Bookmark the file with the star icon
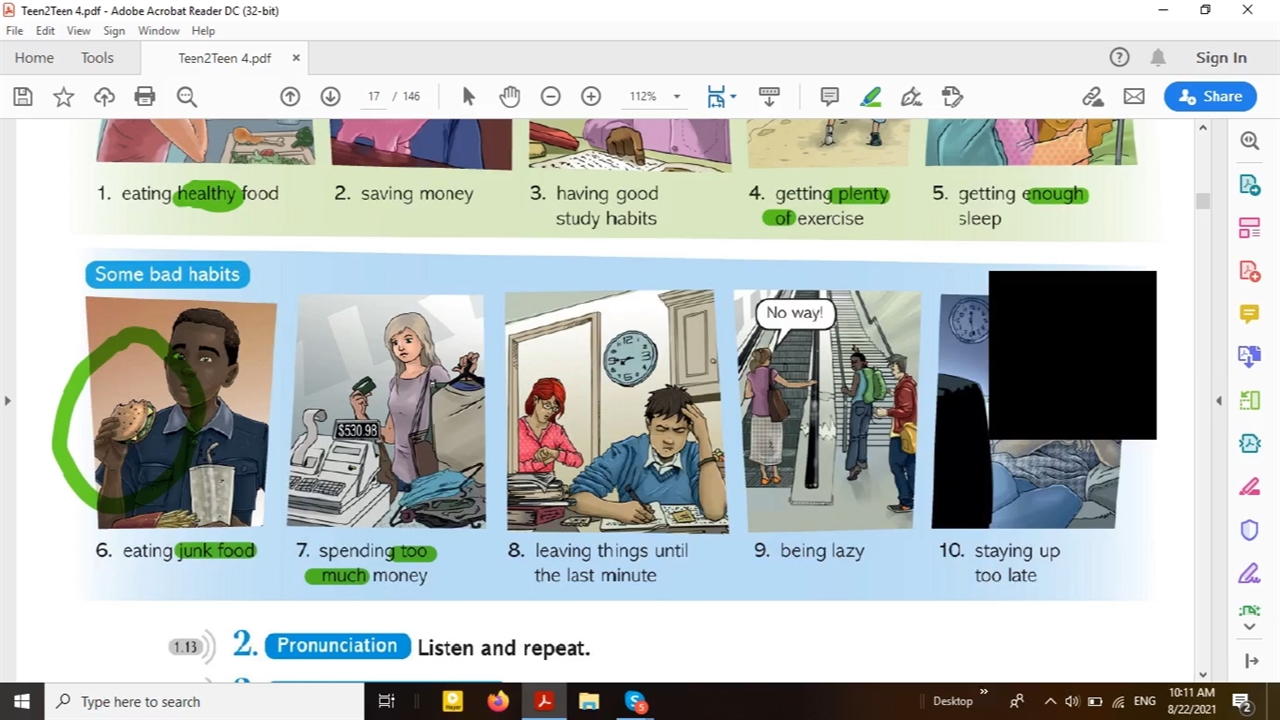 pyautogui.click(x=64, y=97)
